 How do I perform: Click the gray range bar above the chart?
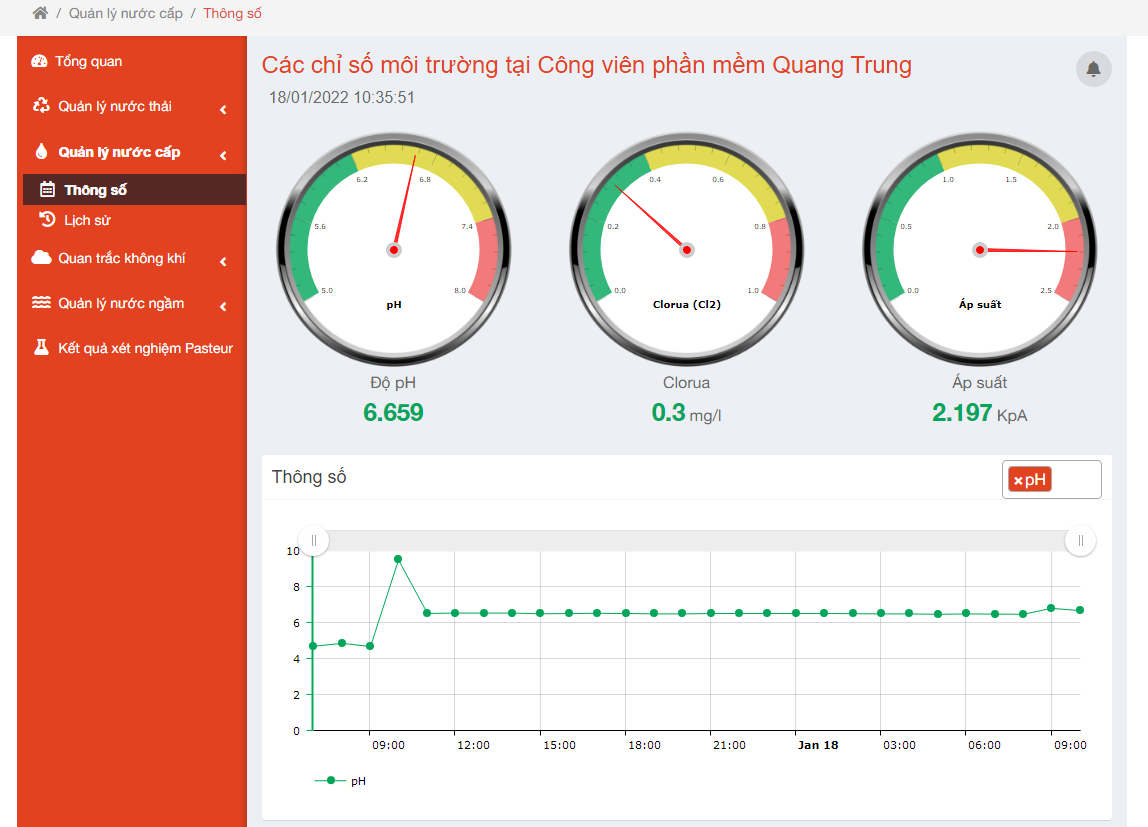click(x=696, y=540)
